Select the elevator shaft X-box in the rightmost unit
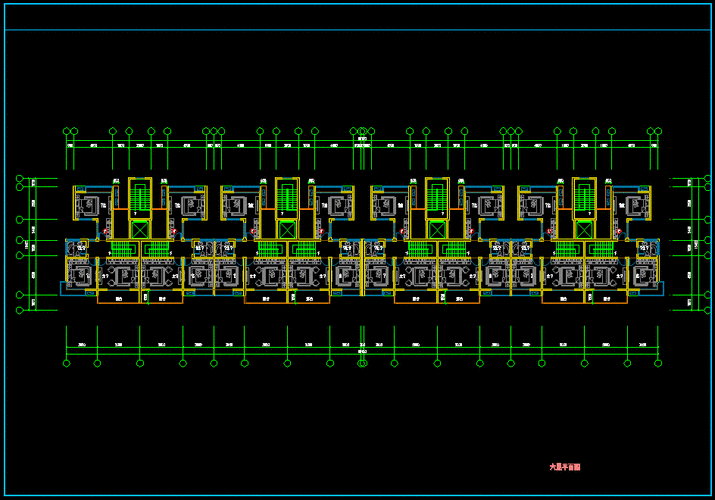 (584, 229)
